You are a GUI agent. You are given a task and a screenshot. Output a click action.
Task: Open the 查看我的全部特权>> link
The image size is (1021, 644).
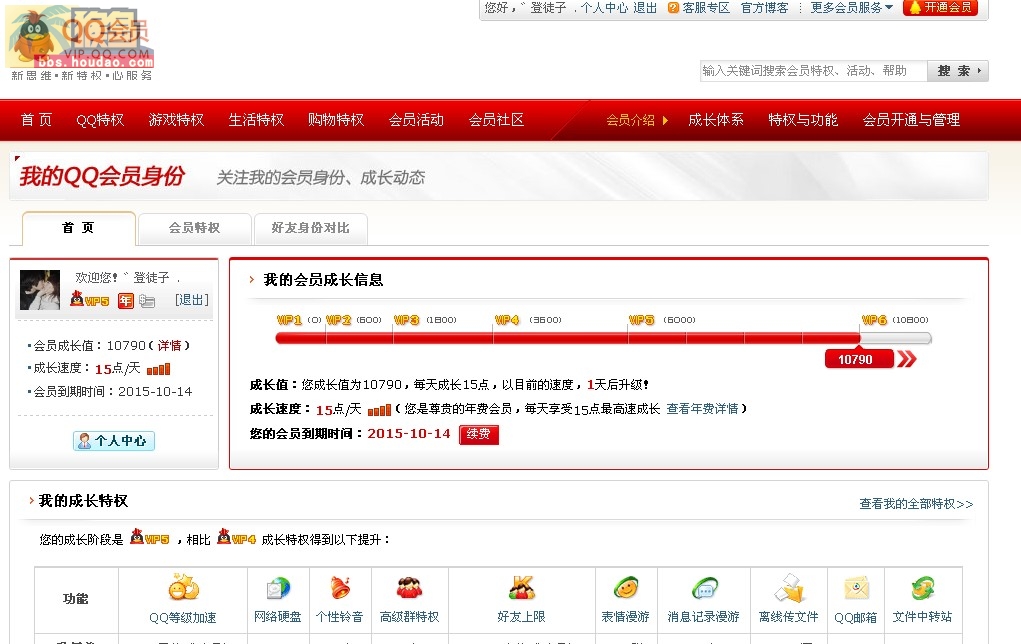point(916,504)
